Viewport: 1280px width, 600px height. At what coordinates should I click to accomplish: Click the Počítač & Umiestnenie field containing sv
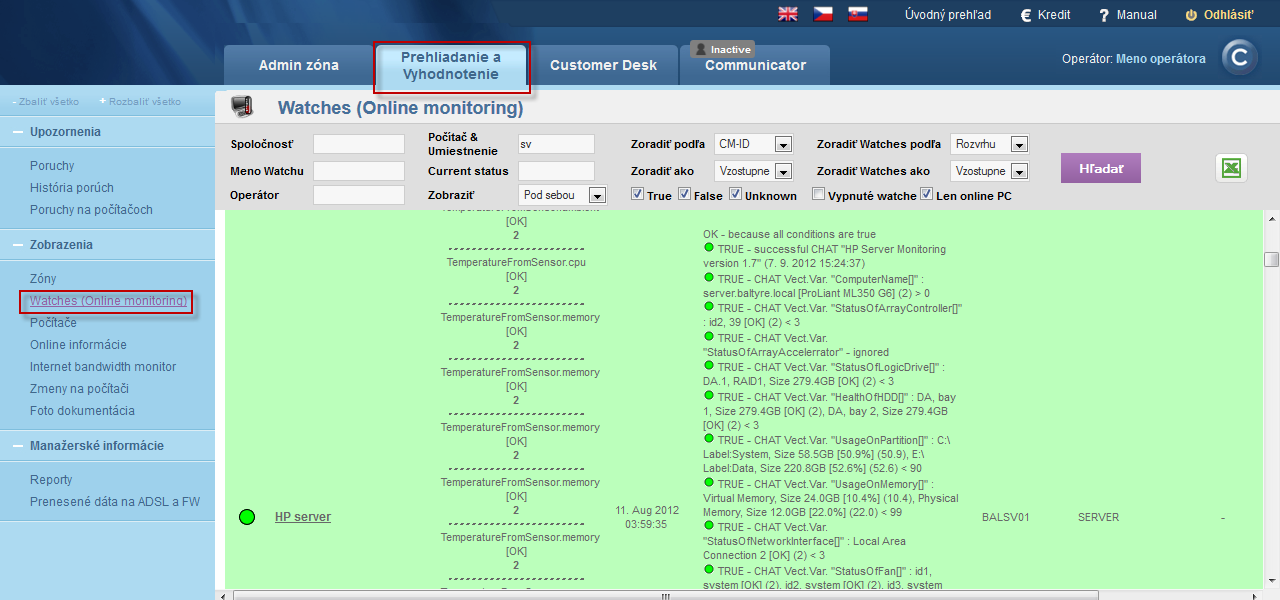(x=557, y=144)
